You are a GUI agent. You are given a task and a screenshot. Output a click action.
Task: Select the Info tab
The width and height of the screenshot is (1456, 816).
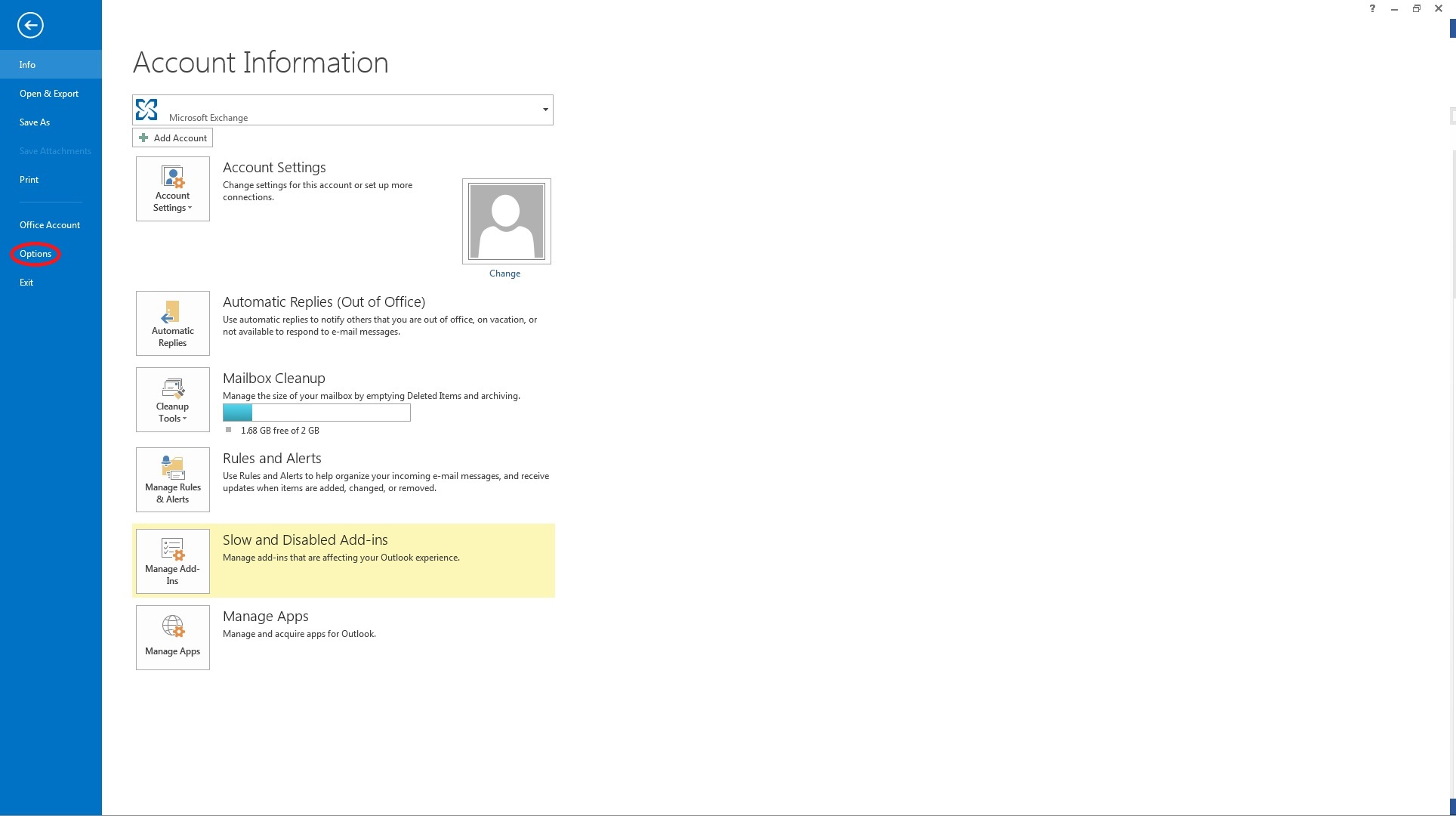(x=51, y=64)
